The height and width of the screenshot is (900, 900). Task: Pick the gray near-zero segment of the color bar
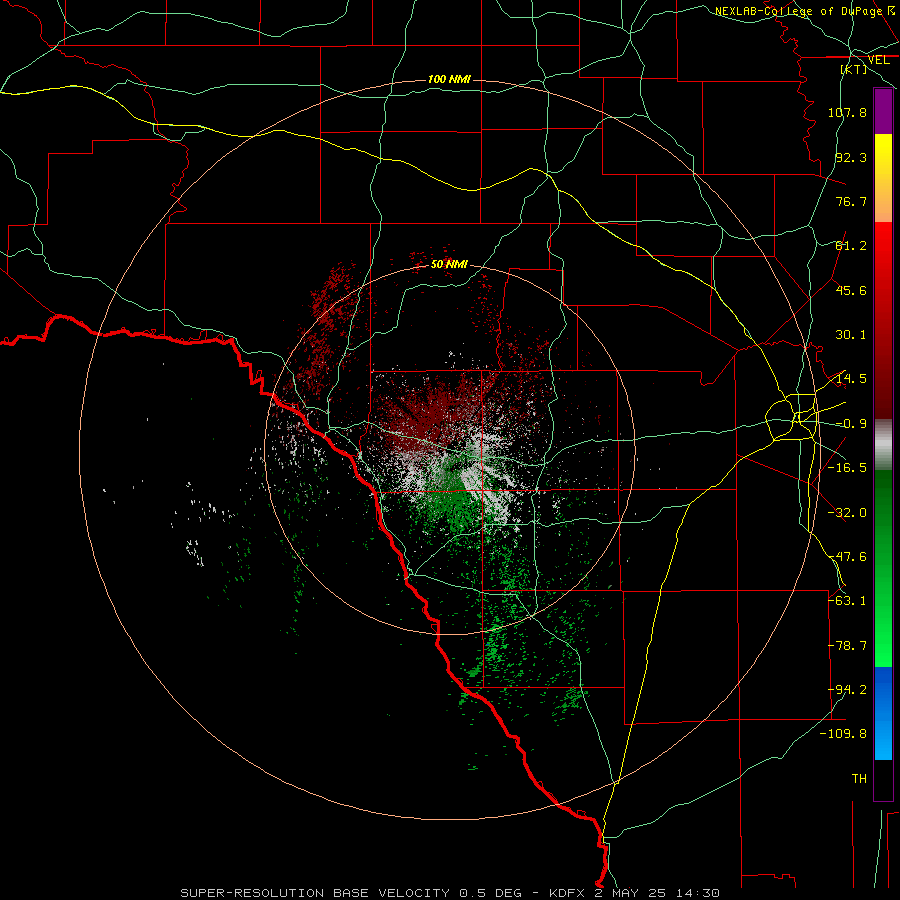pyautogui.click(x=883, y=445)
